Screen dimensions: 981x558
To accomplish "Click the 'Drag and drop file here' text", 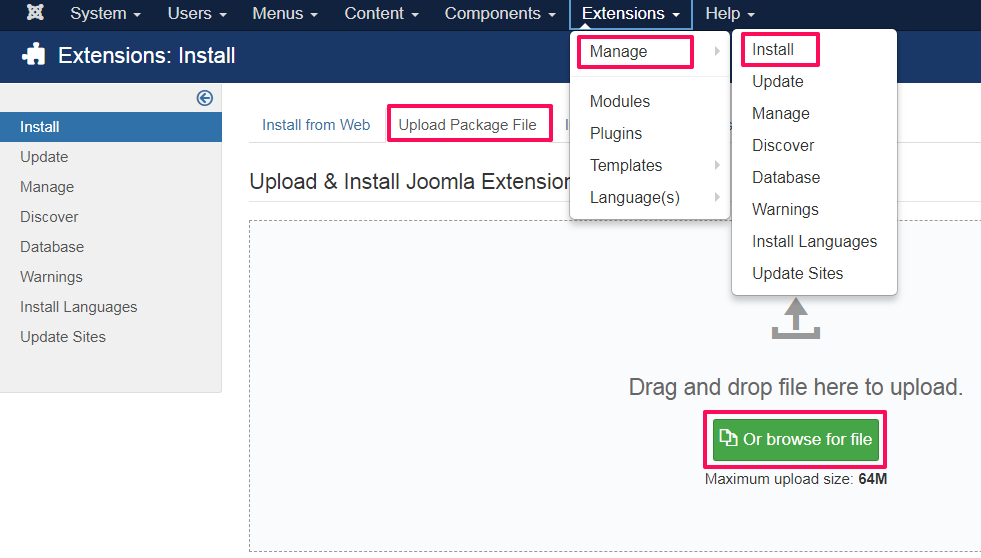I will pos(795,387).
